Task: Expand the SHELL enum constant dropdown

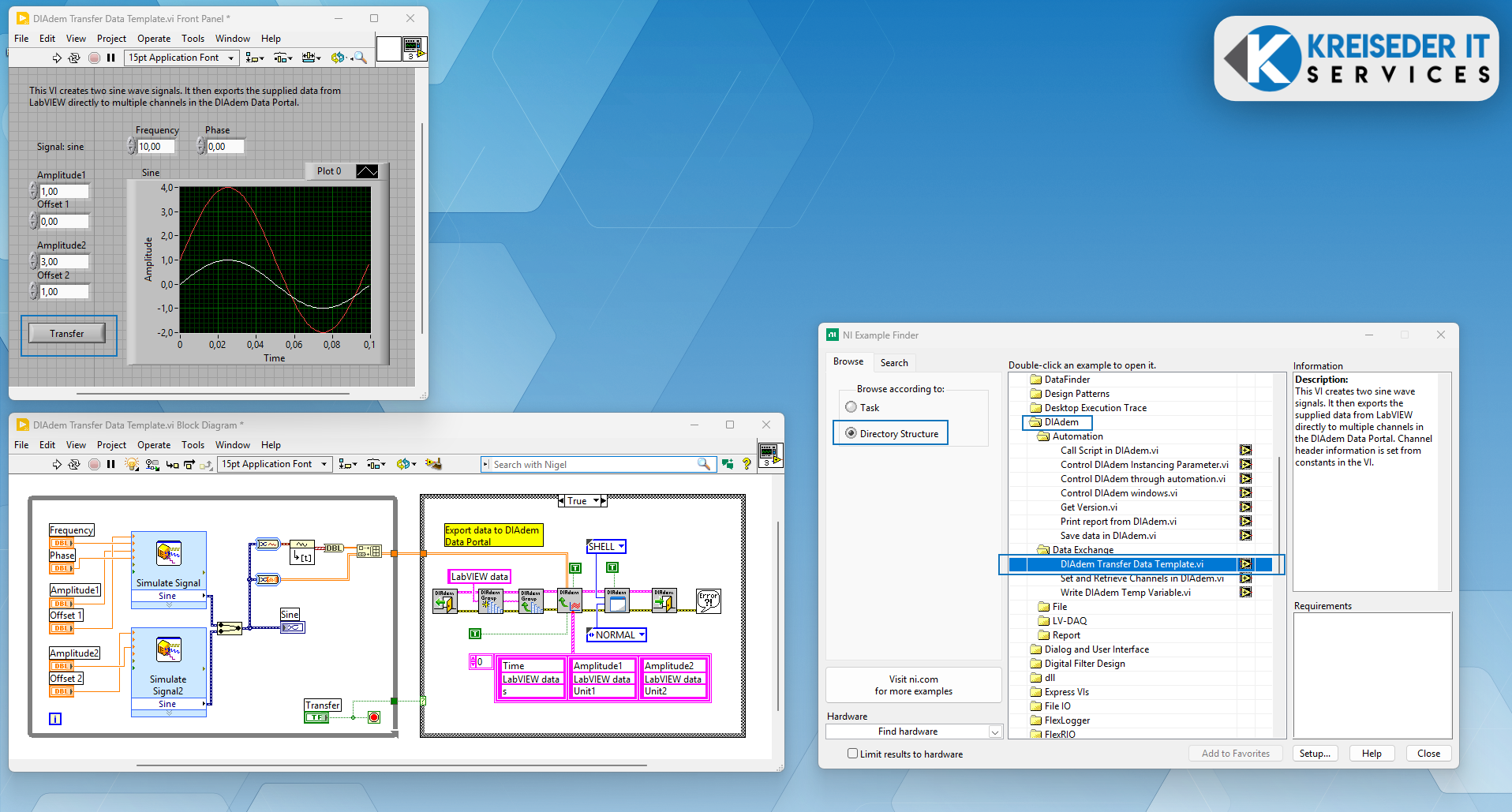Action: 621,546
